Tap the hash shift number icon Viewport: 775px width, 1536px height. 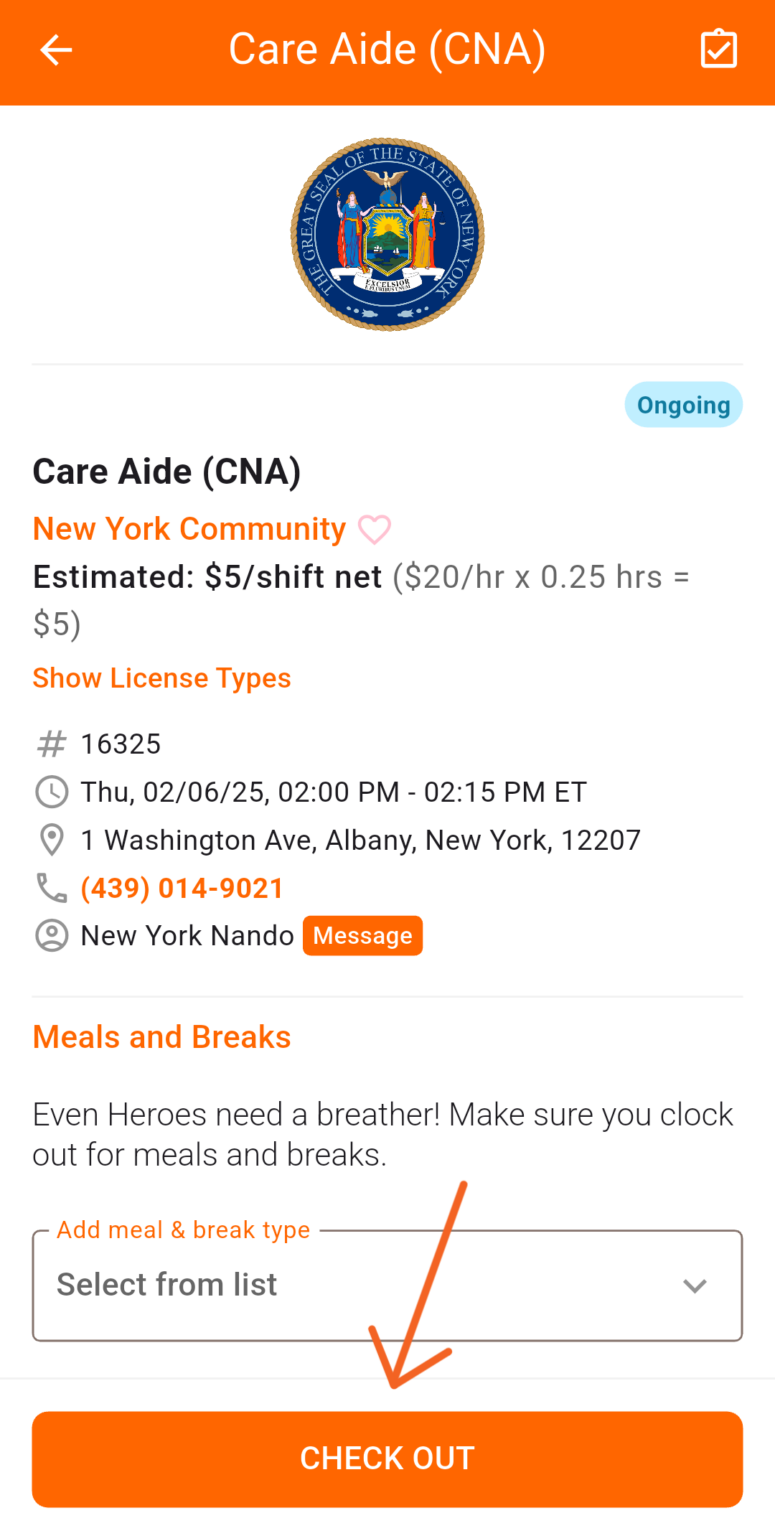tap(51, 744)
